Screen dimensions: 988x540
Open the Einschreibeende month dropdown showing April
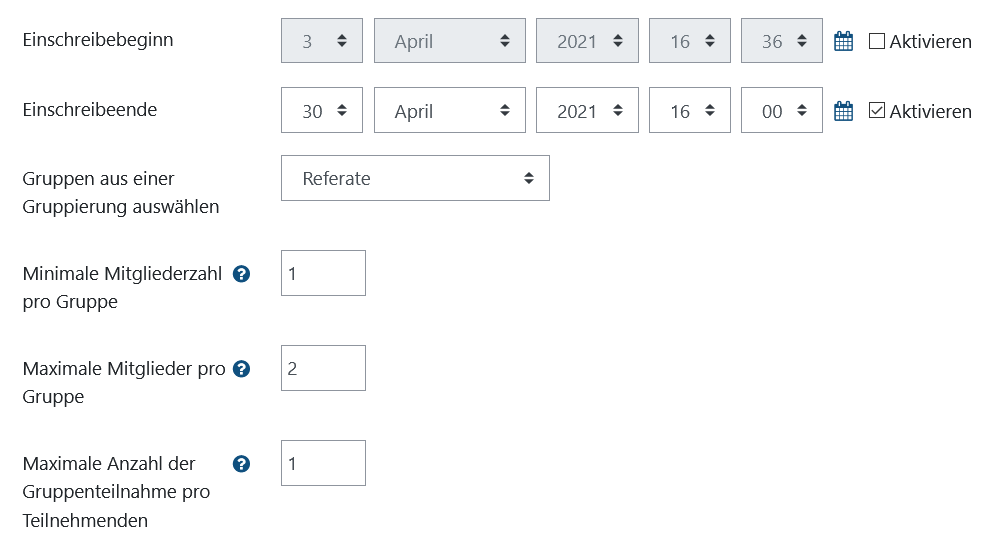(449, 111)
